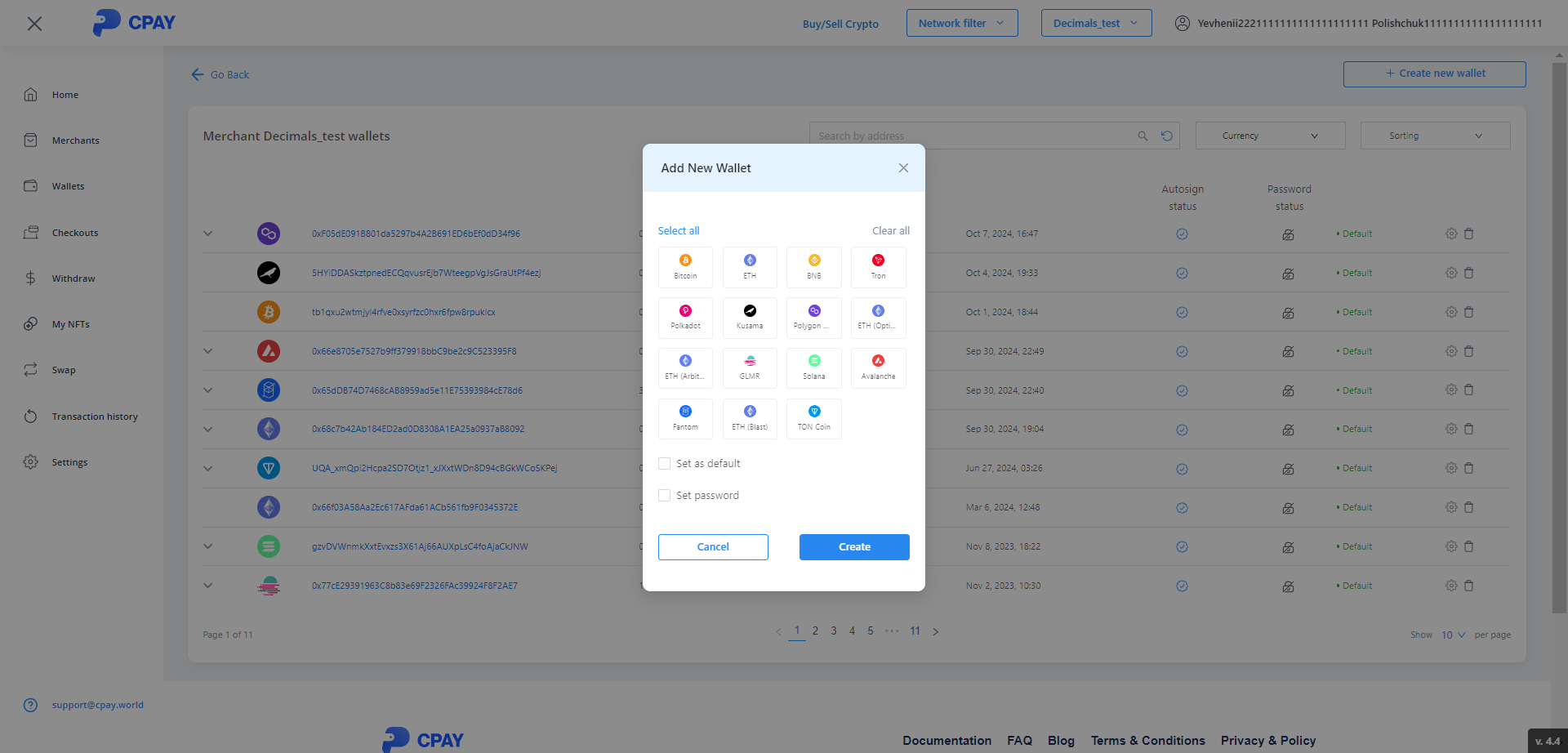Check the Set password option

pos(665,496)
